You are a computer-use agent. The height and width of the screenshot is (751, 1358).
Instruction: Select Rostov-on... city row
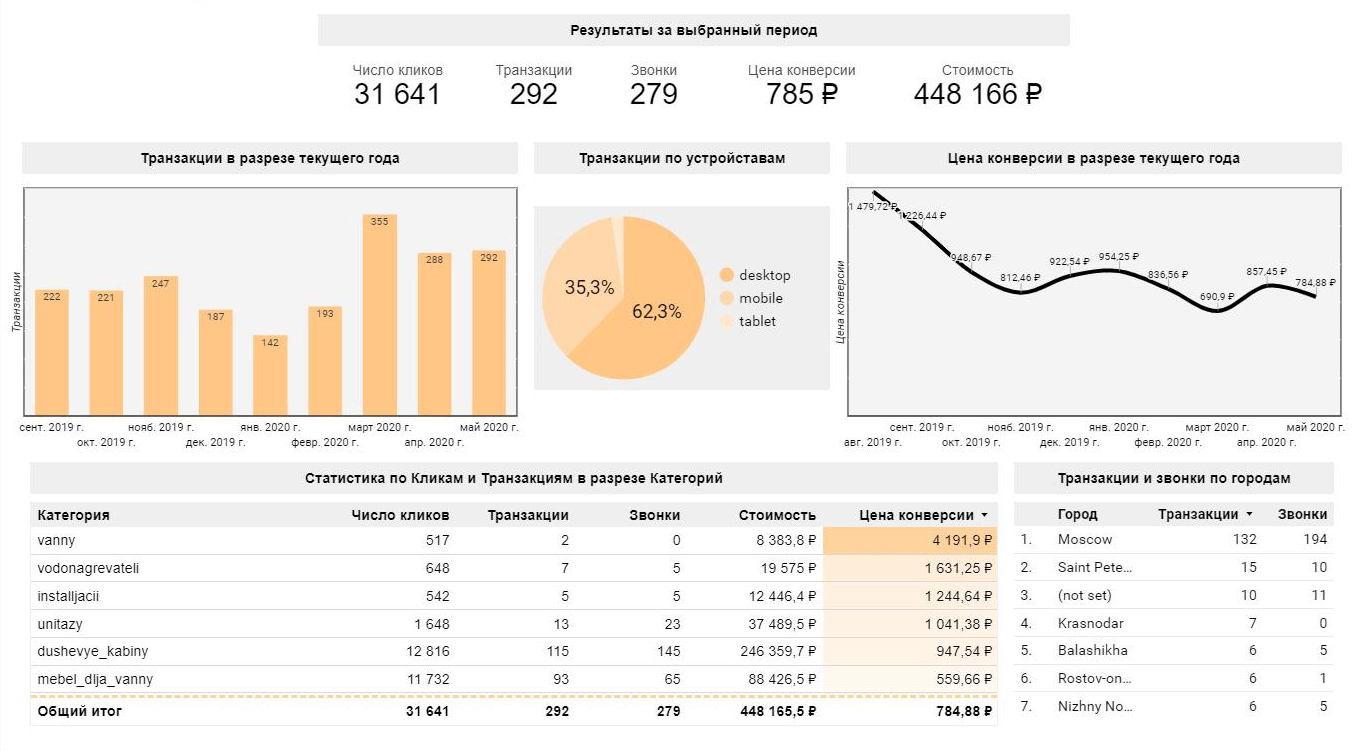pos(1174,678)
